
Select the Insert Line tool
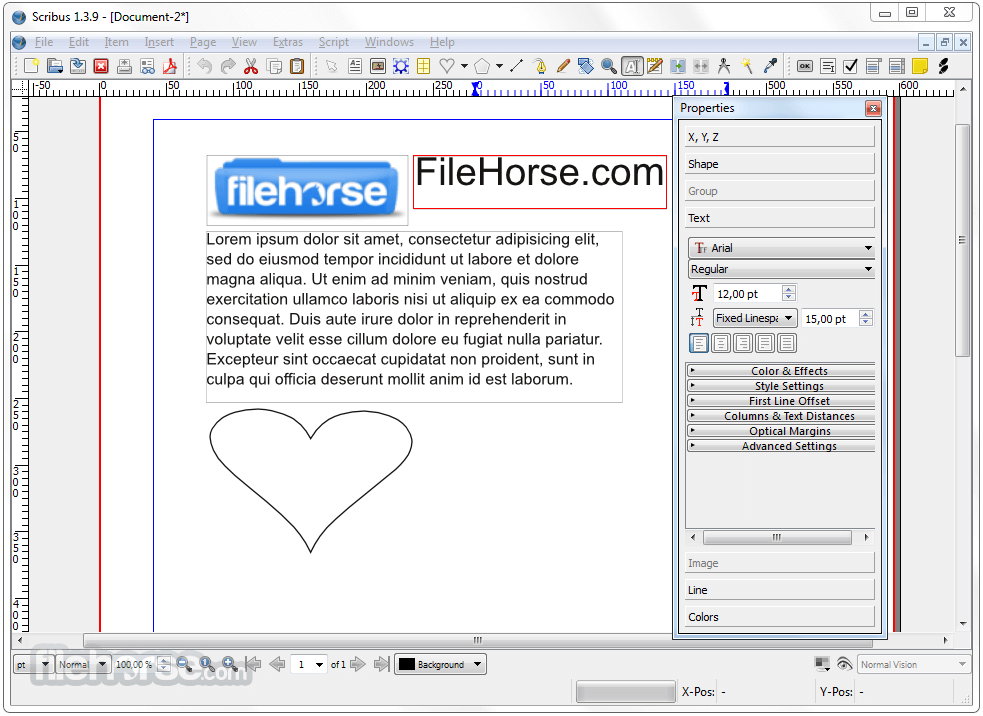point(517,66)
